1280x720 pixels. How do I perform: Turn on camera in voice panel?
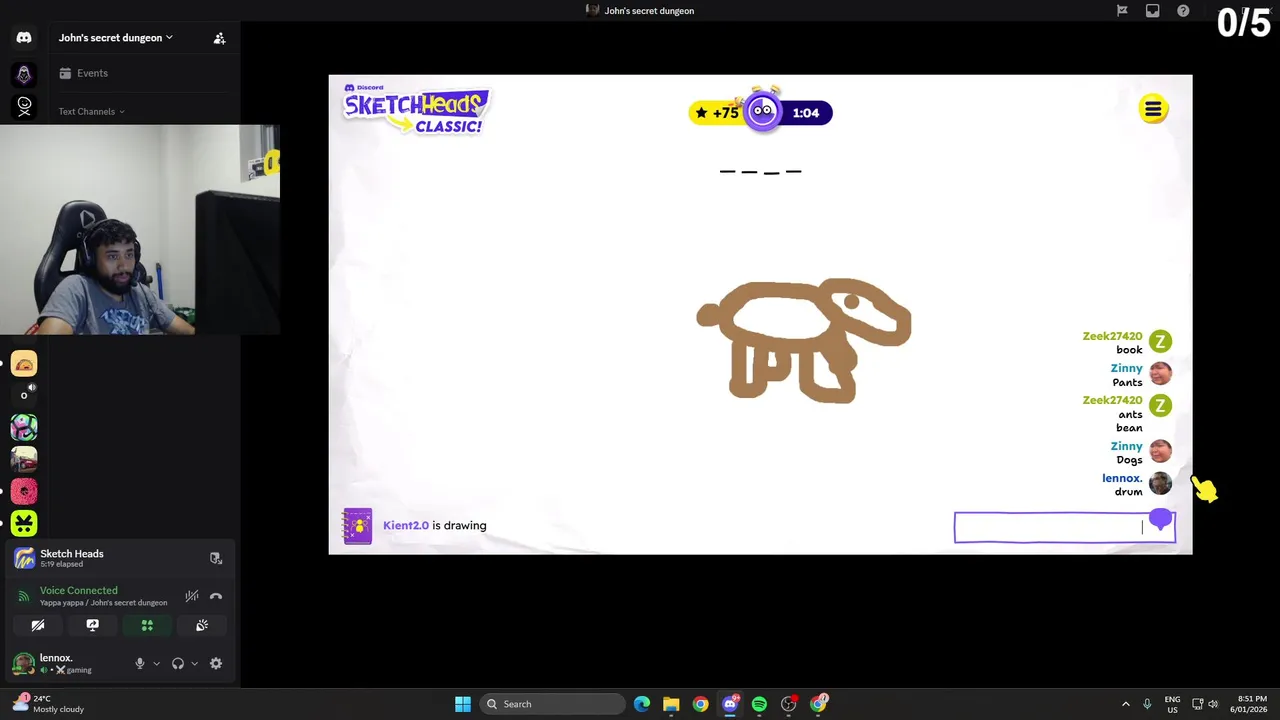(x=38, y=625)
